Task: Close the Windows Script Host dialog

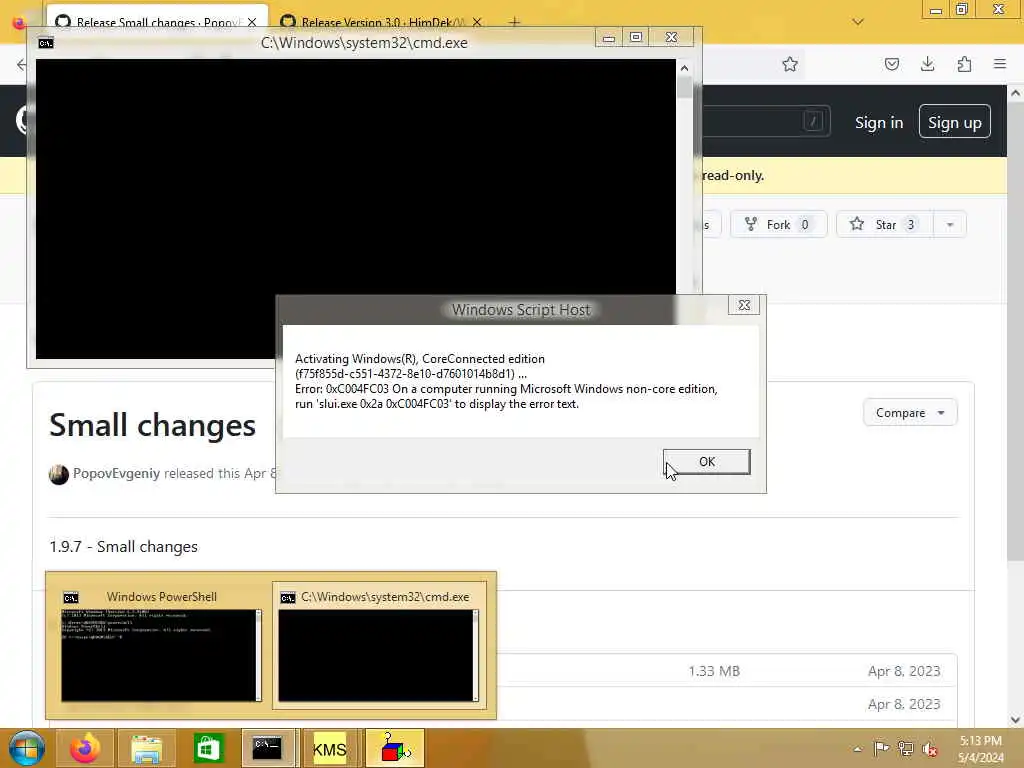Action: pyautogui.click(x=744, y=305)
